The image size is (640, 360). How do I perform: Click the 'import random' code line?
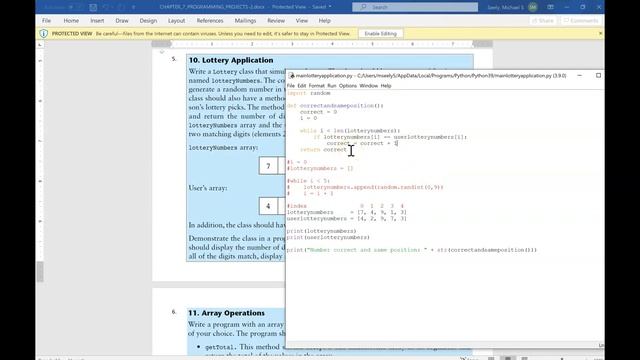click(x=309, y=93)
